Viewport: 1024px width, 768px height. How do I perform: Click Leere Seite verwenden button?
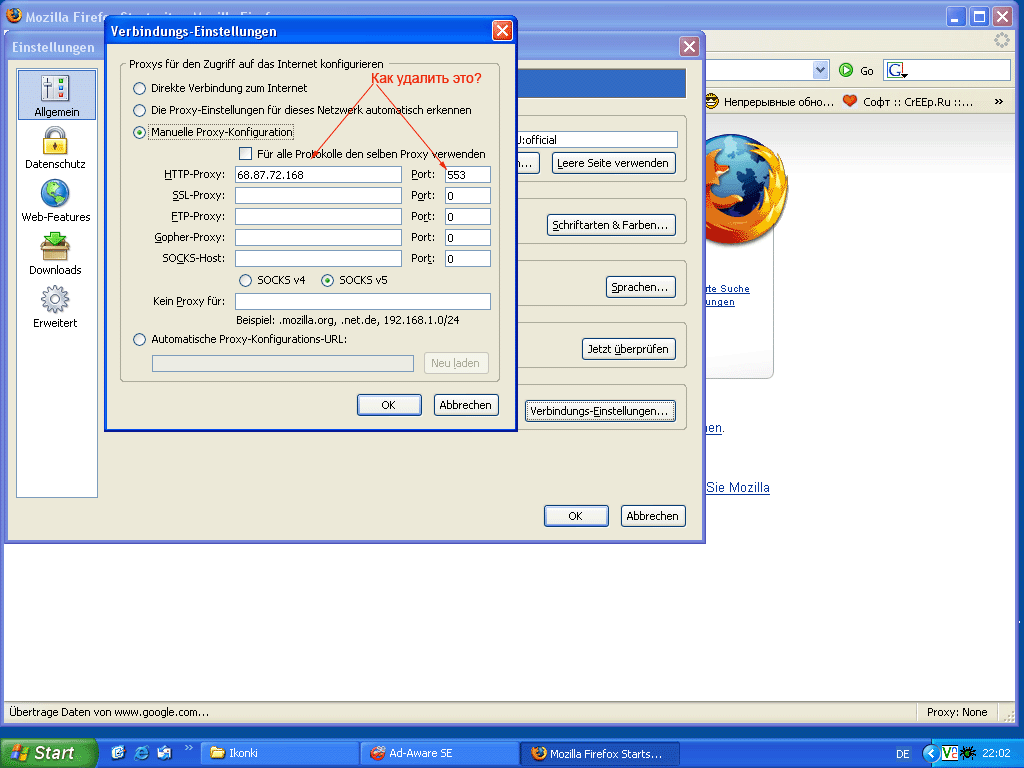point(613,163)
